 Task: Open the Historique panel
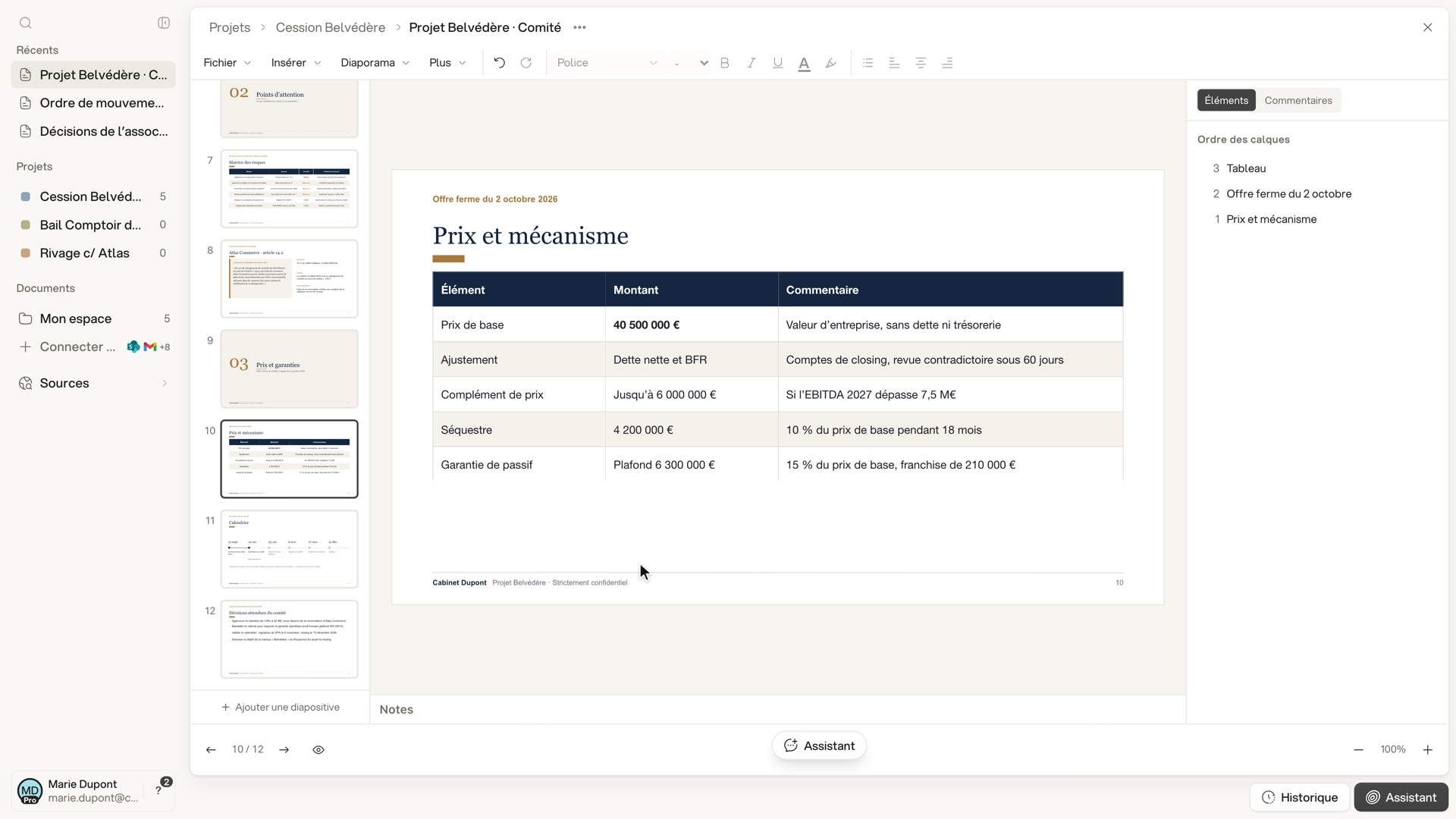1299,797
